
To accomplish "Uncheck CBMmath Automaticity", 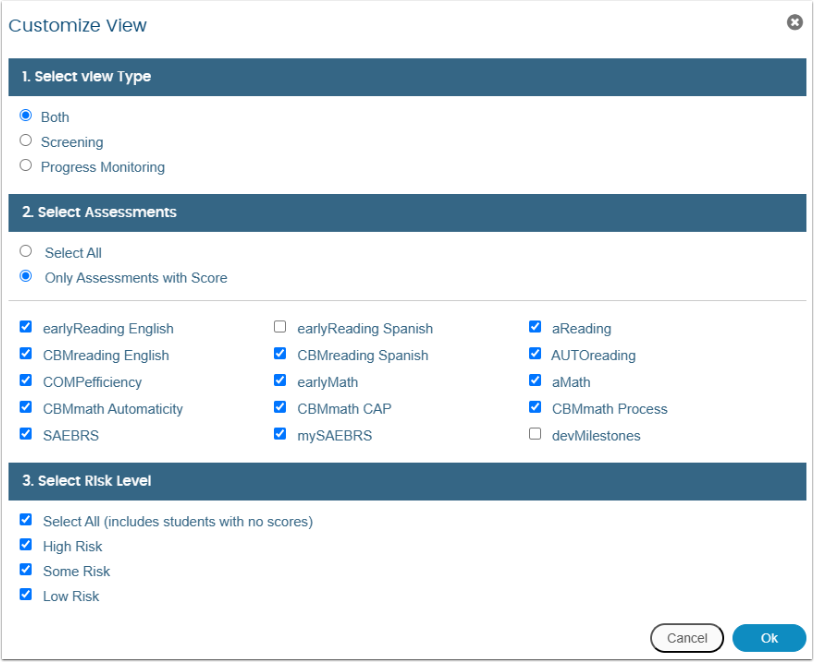I will (x=25, y=407).
